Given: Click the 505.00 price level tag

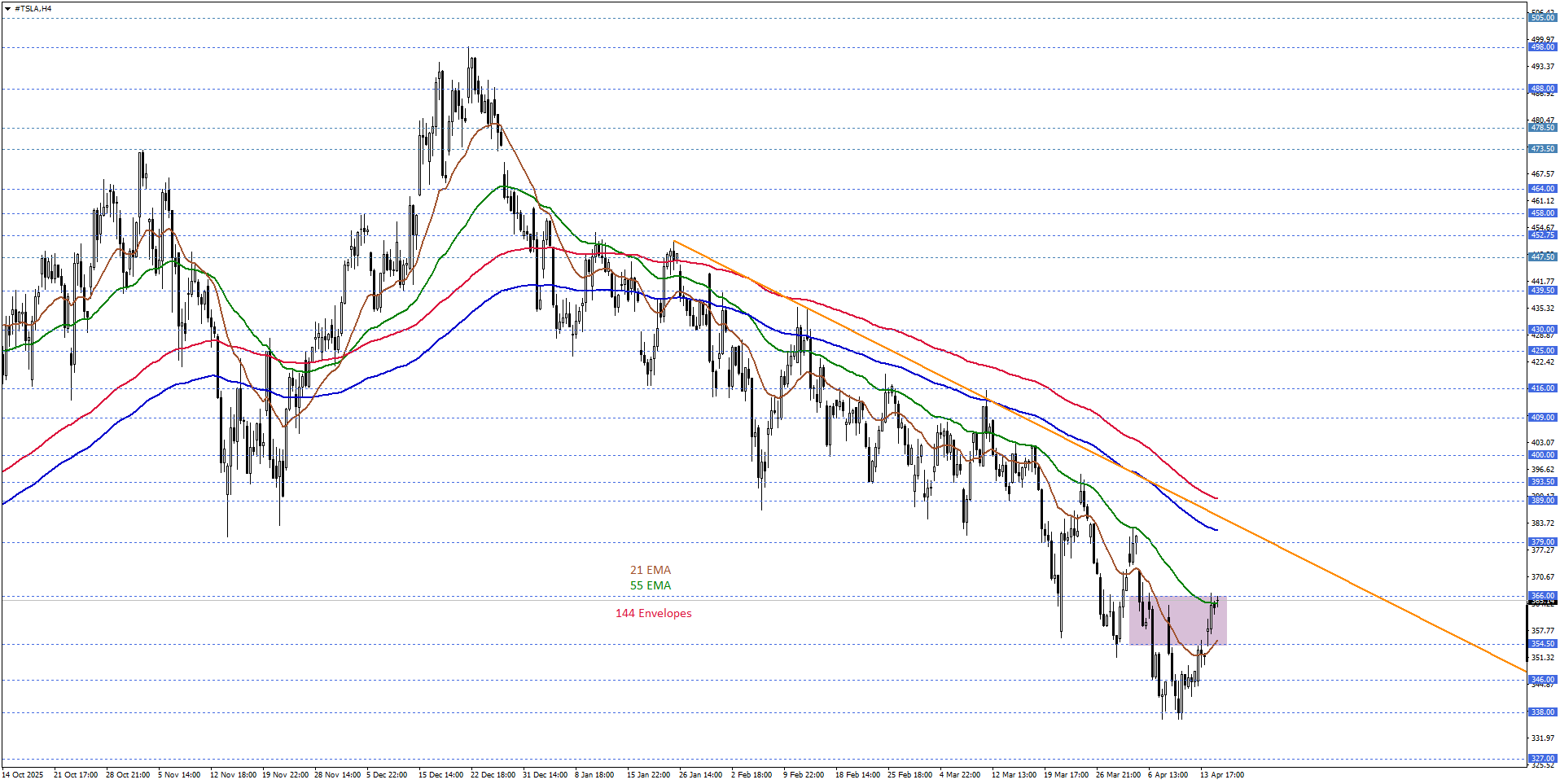Looking at the screenshot, I should point(1542,18).
